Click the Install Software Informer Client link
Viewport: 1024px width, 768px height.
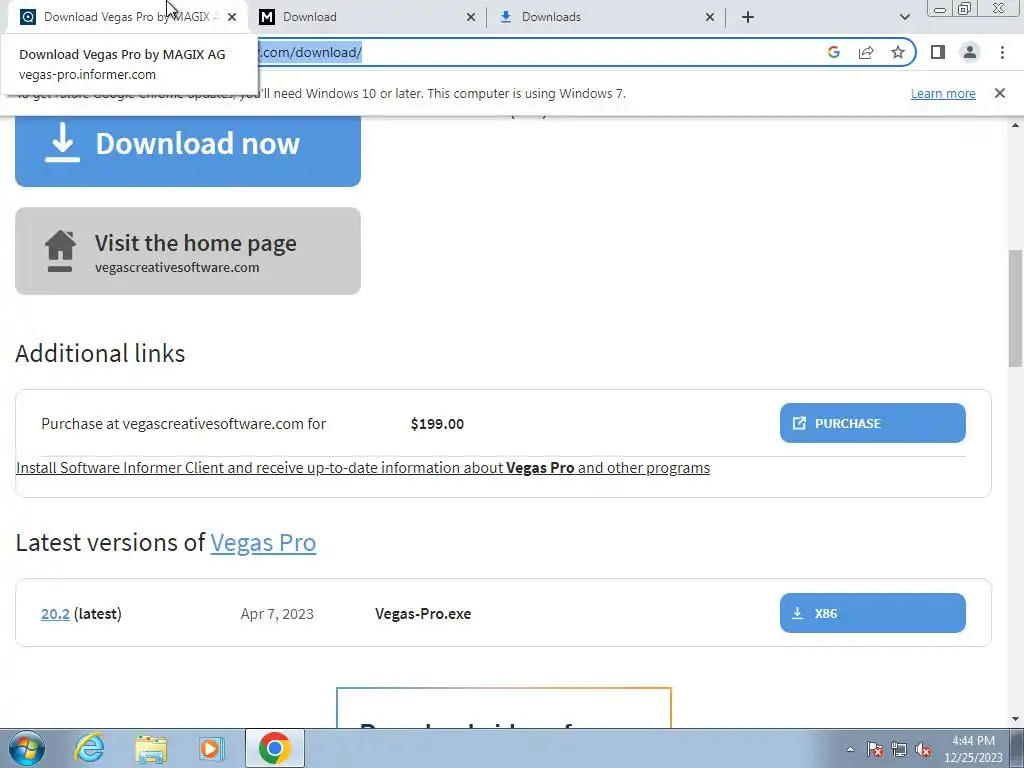(x=362, y=468)
